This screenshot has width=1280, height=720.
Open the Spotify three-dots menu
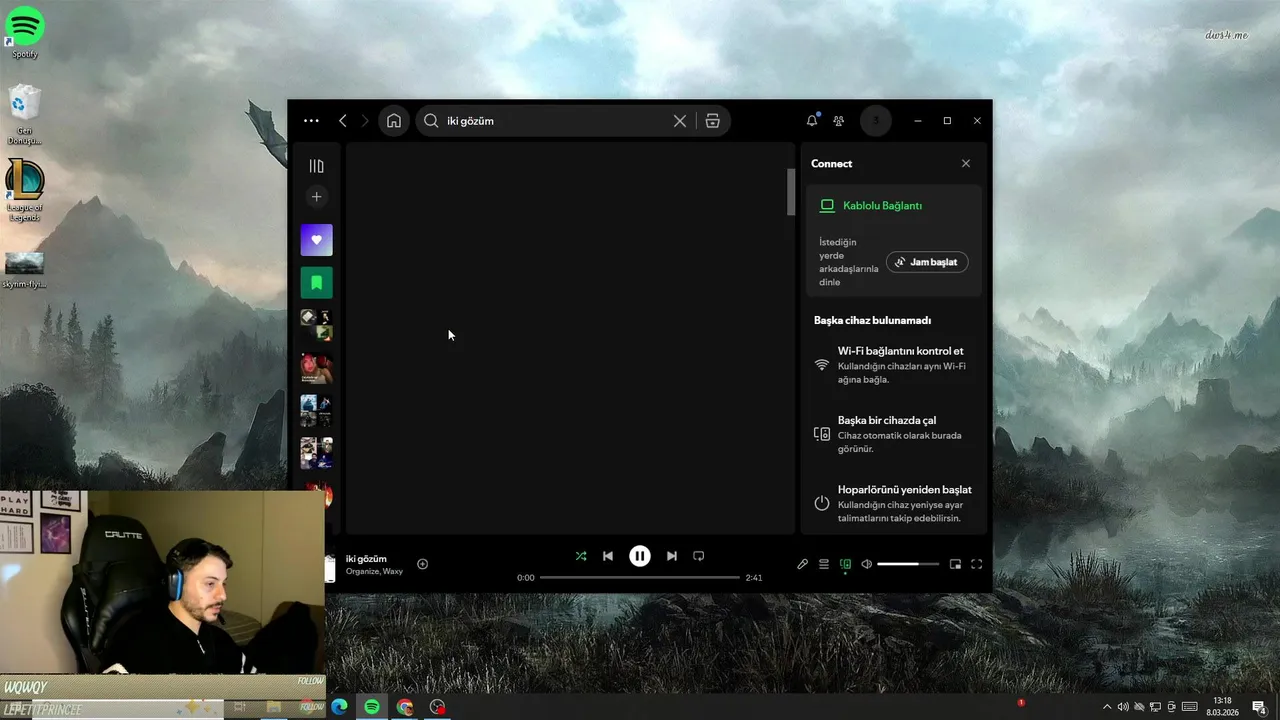(x=311, y=121)
